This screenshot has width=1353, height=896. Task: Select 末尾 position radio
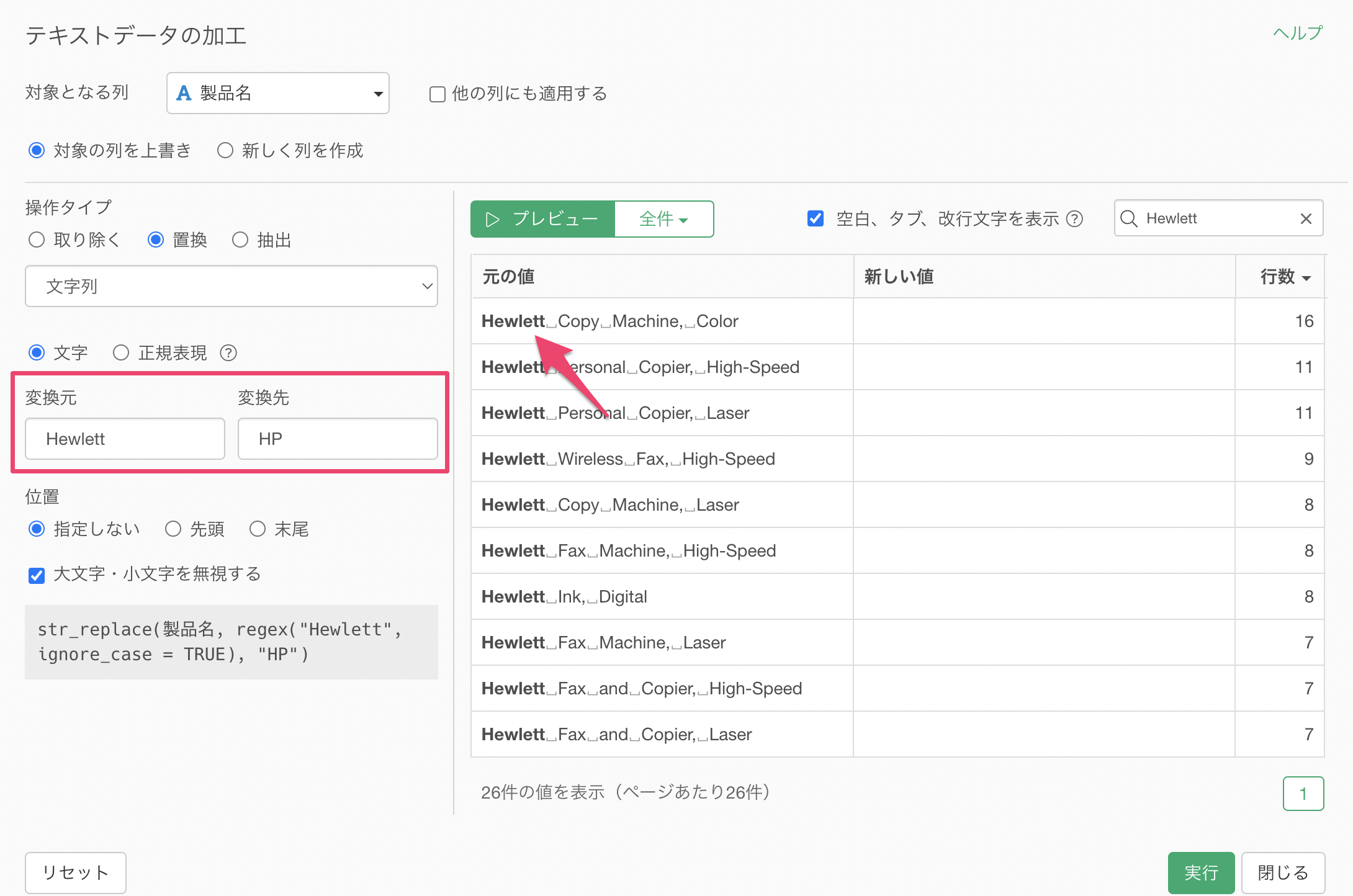[257, 529]
